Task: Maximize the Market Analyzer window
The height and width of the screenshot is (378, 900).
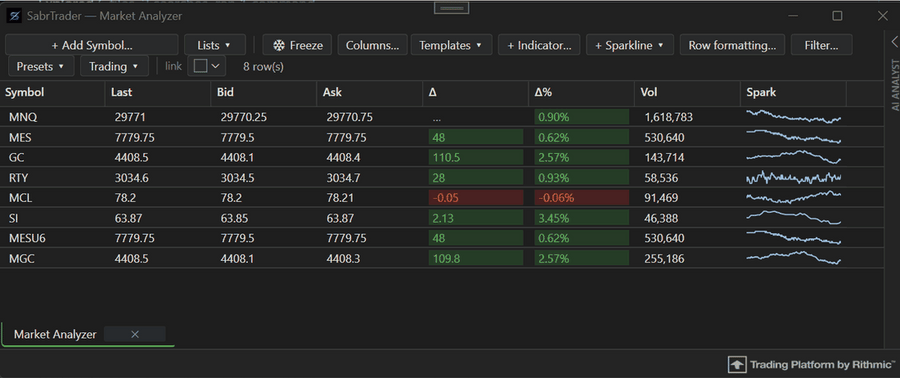Action: coord(837,16)
